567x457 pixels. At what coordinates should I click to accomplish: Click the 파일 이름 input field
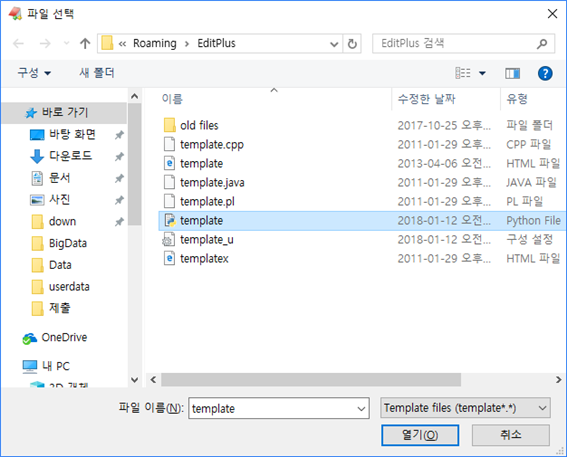point(279,408)
